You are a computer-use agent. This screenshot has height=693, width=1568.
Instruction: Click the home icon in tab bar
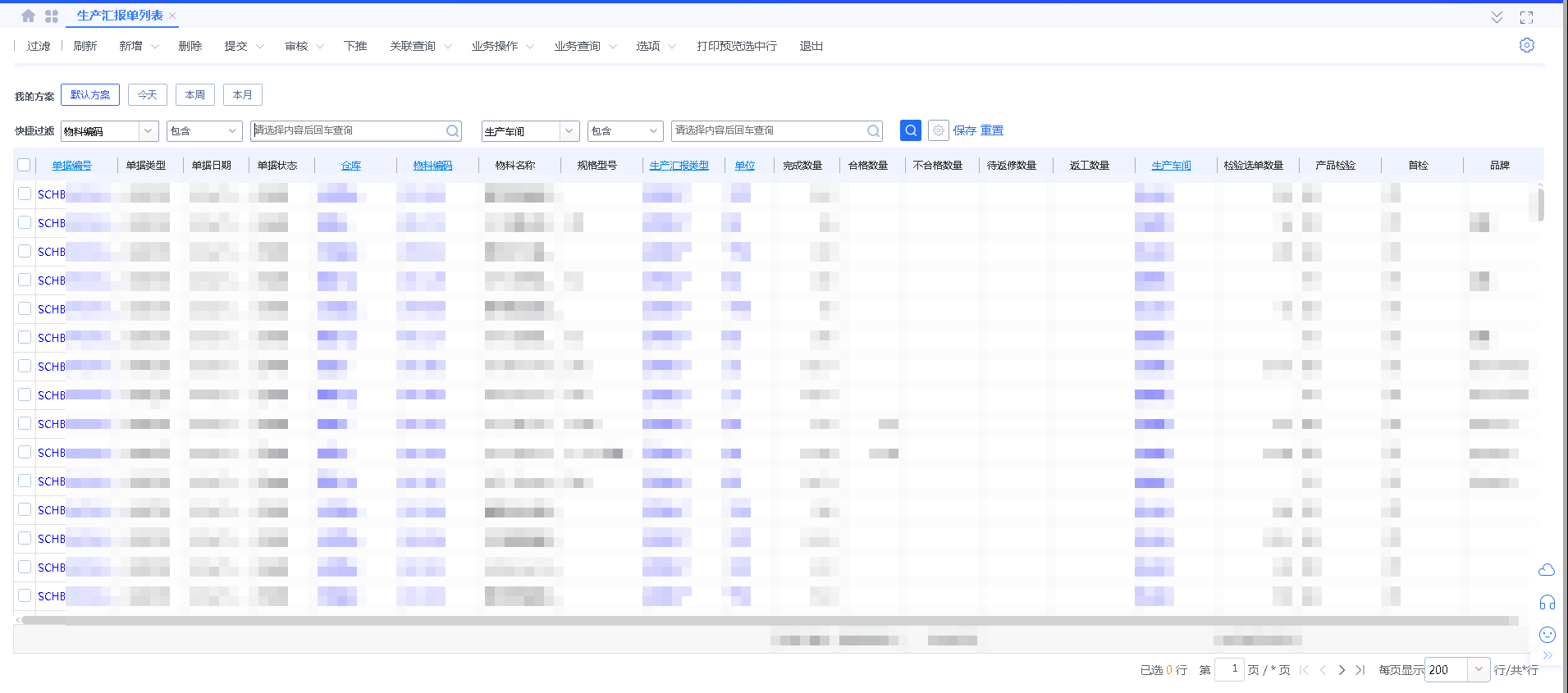28,16
